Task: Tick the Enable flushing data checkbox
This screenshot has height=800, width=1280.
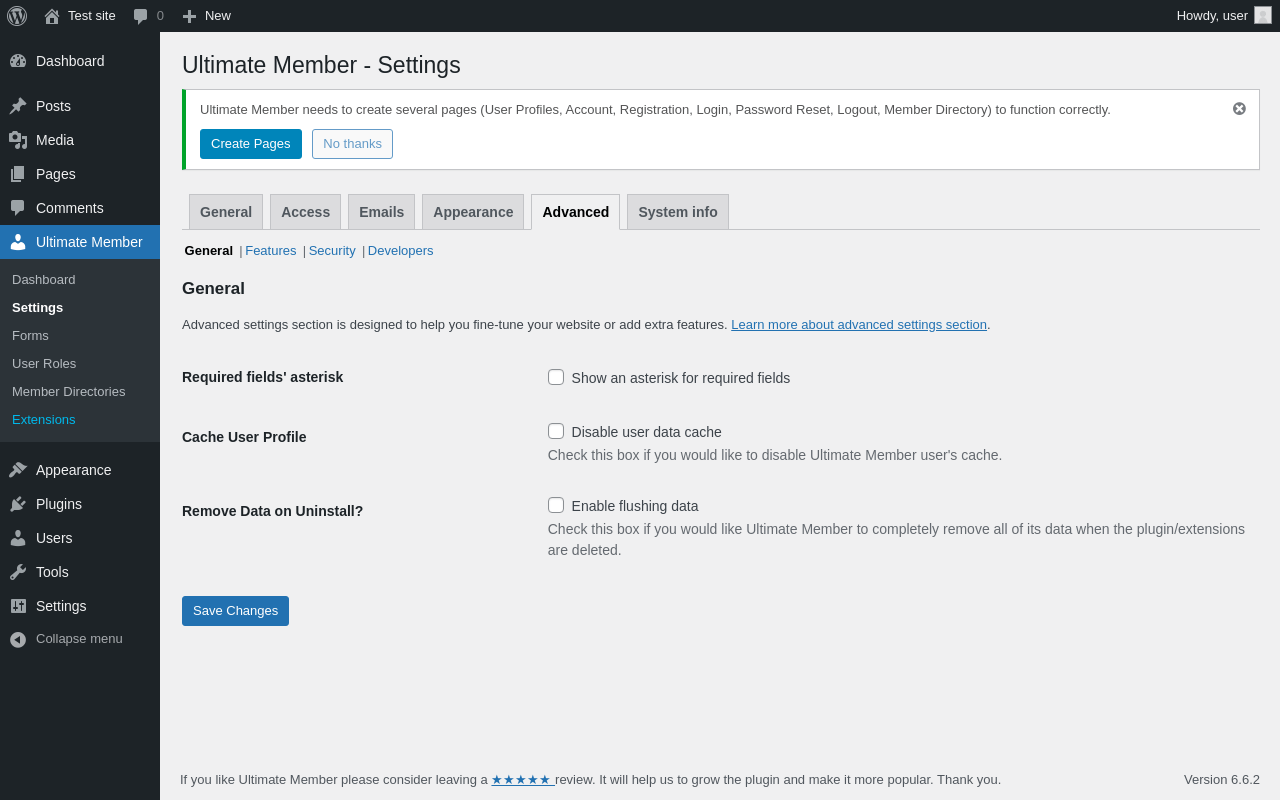Action: pyautogui.click(x=556, y=505)
